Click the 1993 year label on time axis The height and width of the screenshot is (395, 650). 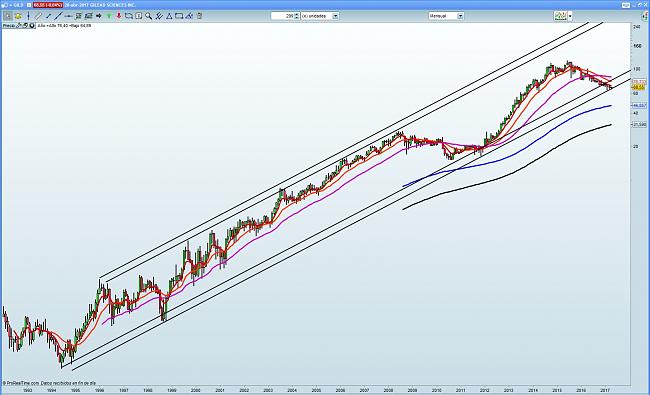click(27, 390)
